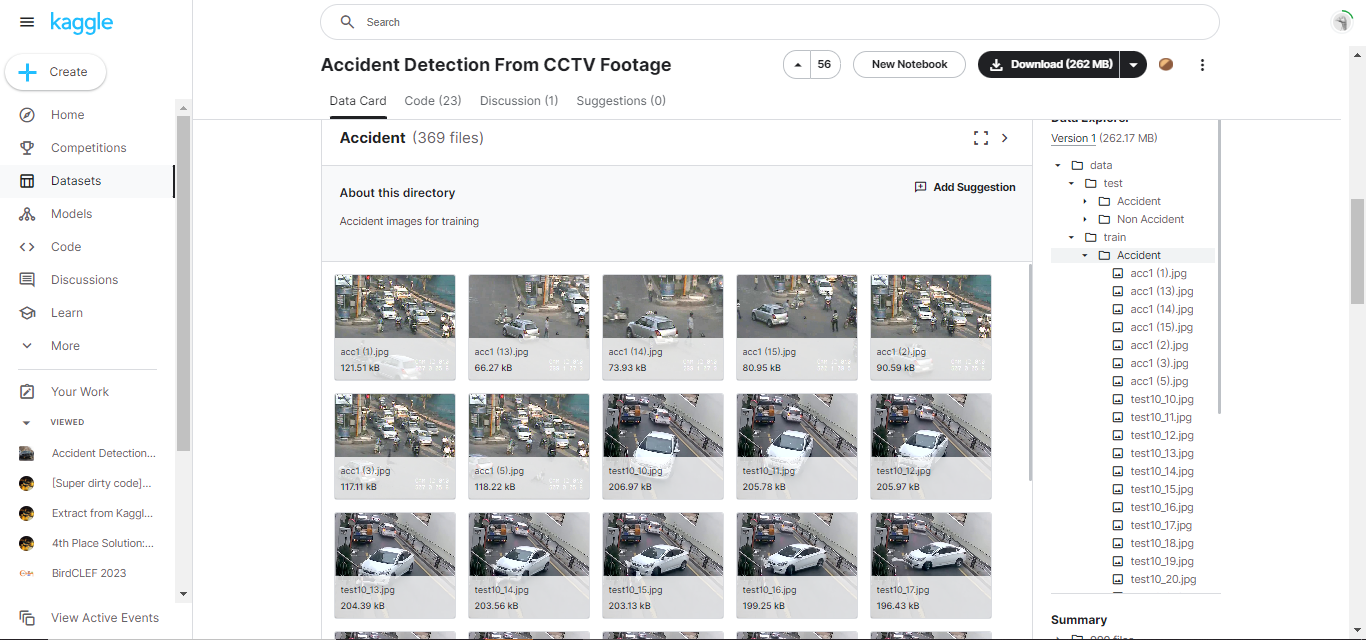Select Datasets in the sidebar
Screen dimensions: 1366x640
(76, 181)
